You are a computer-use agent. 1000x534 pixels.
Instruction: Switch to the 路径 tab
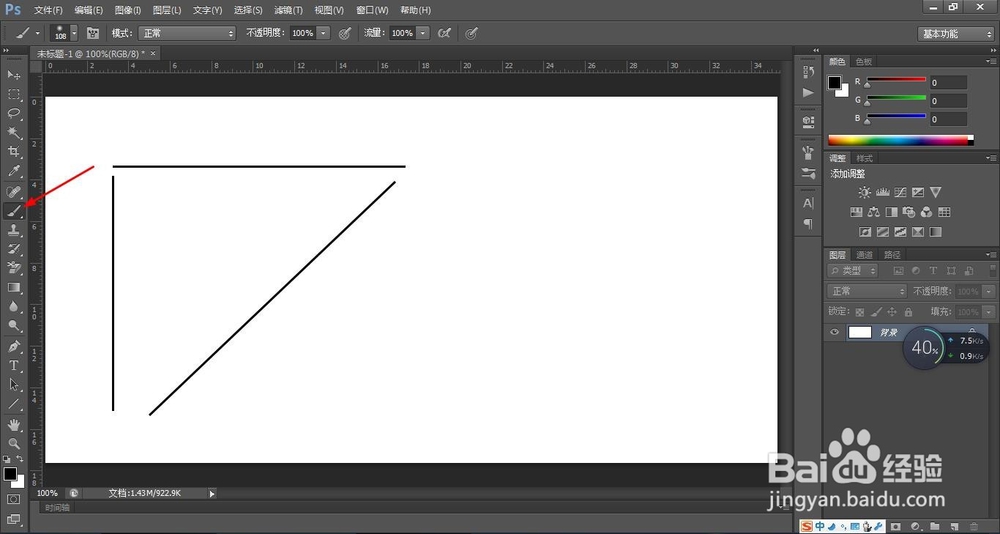[x=891, y=255]
